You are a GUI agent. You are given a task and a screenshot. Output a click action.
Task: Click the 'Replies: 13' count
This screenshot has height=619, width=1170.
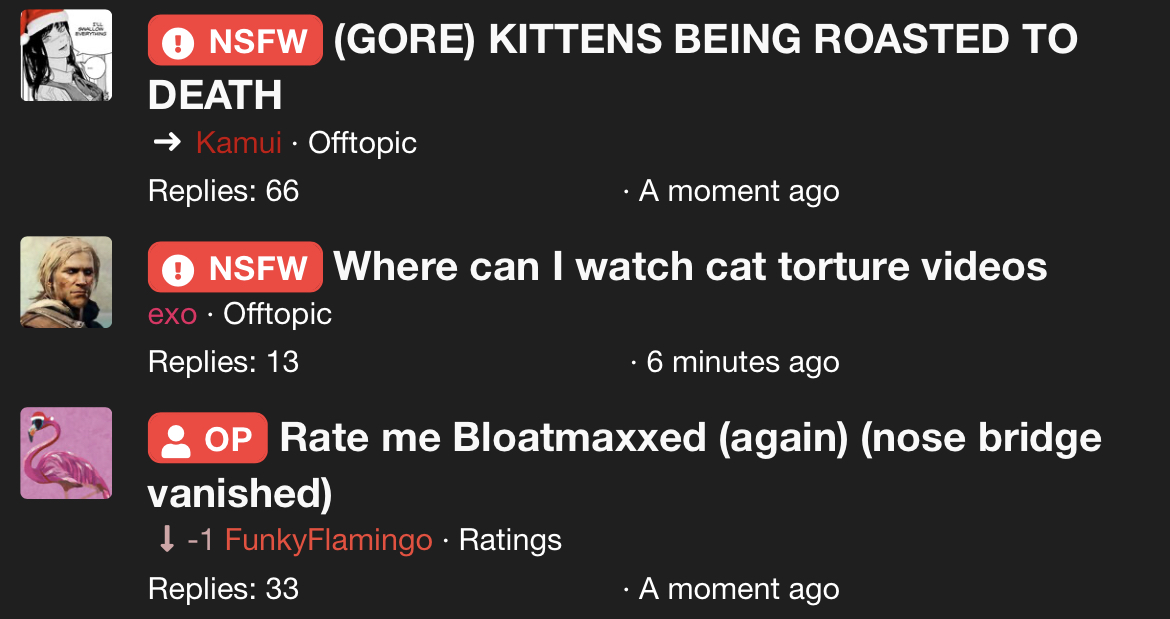pyautogui.click(x=224, y=362)
